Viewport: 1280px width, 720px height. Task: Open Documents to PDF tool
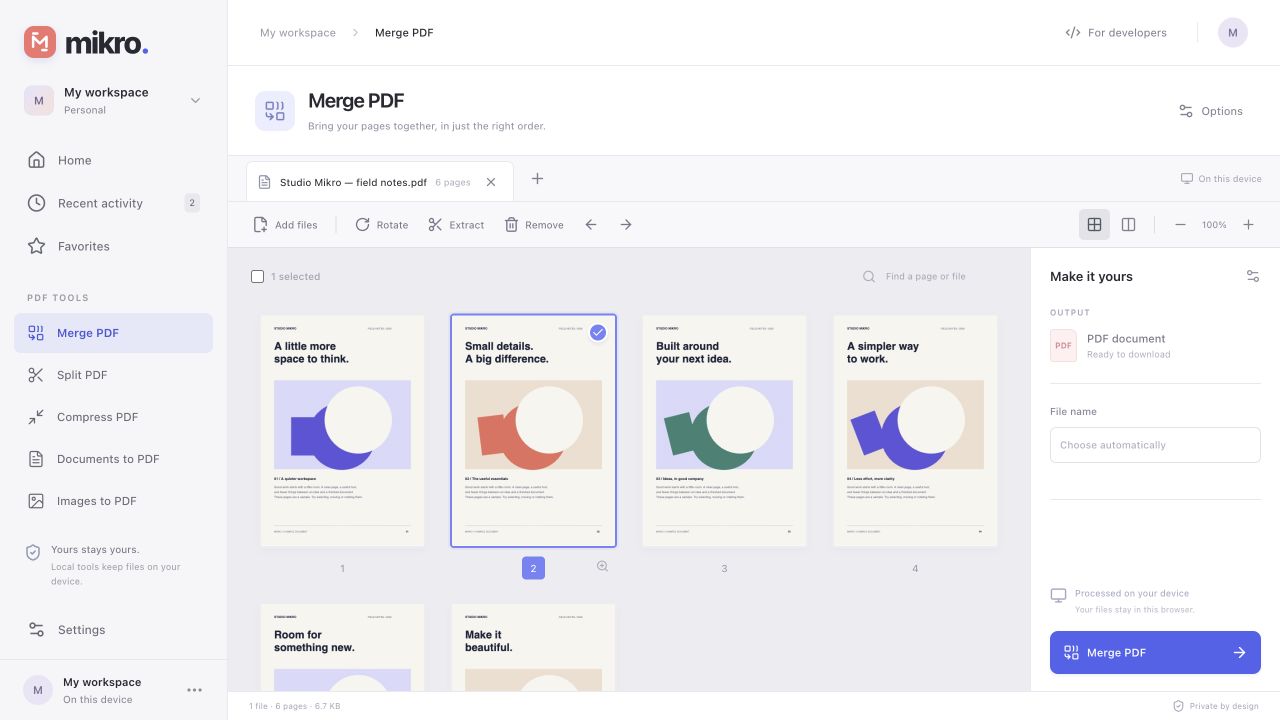tap(113, 459)
